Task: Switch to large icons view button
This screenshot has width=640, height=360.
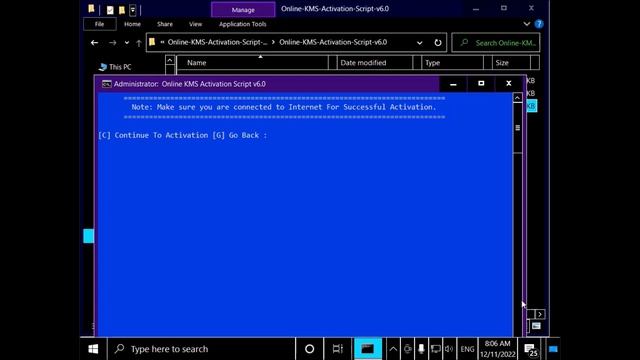Action: coord(536,326)
